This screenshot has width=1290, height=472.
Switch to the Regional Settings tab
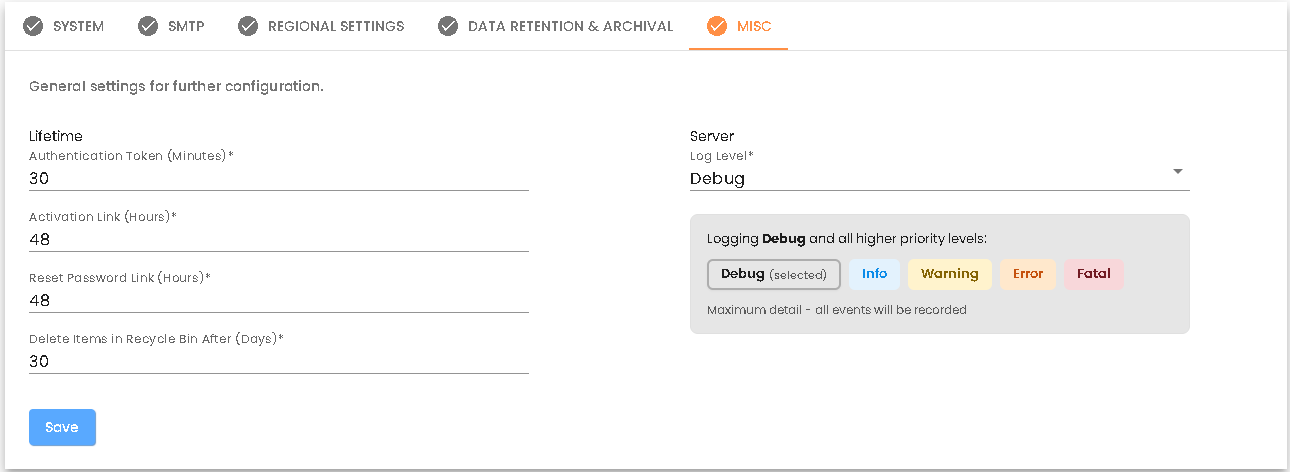pyautogui.click(x=336, y=26)
